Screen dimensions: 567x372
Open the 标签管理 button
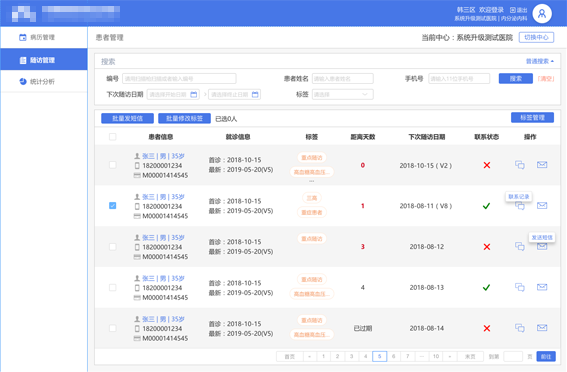tap(532, 117)
